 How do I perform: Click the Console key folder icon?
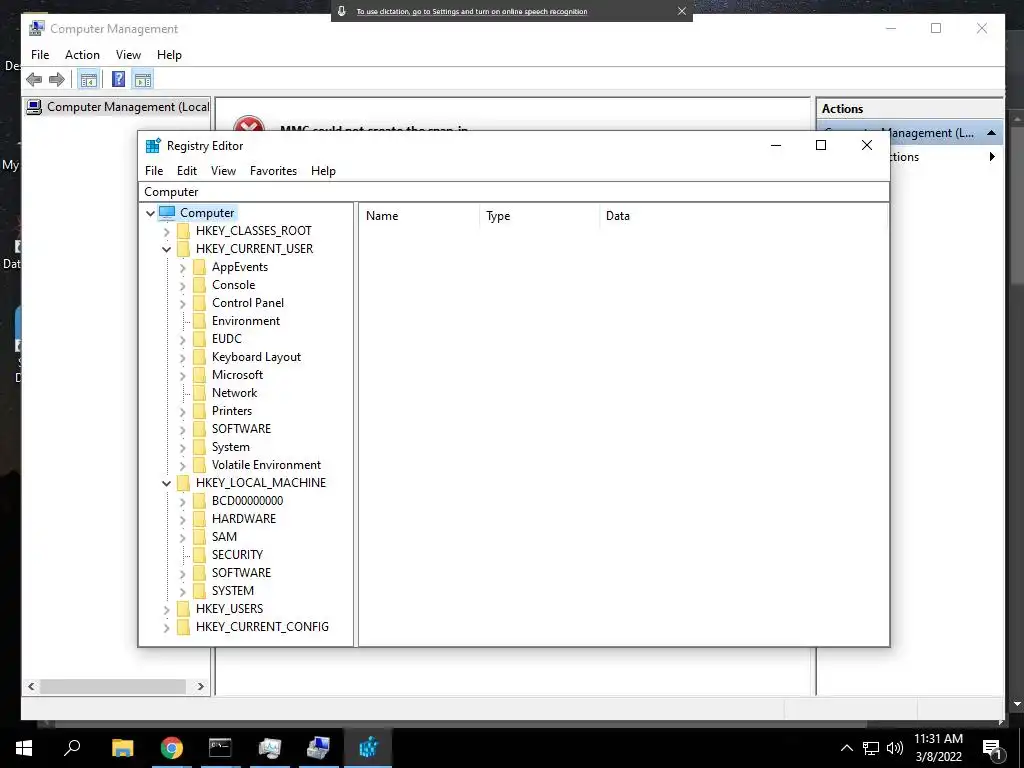coord(199,285)
